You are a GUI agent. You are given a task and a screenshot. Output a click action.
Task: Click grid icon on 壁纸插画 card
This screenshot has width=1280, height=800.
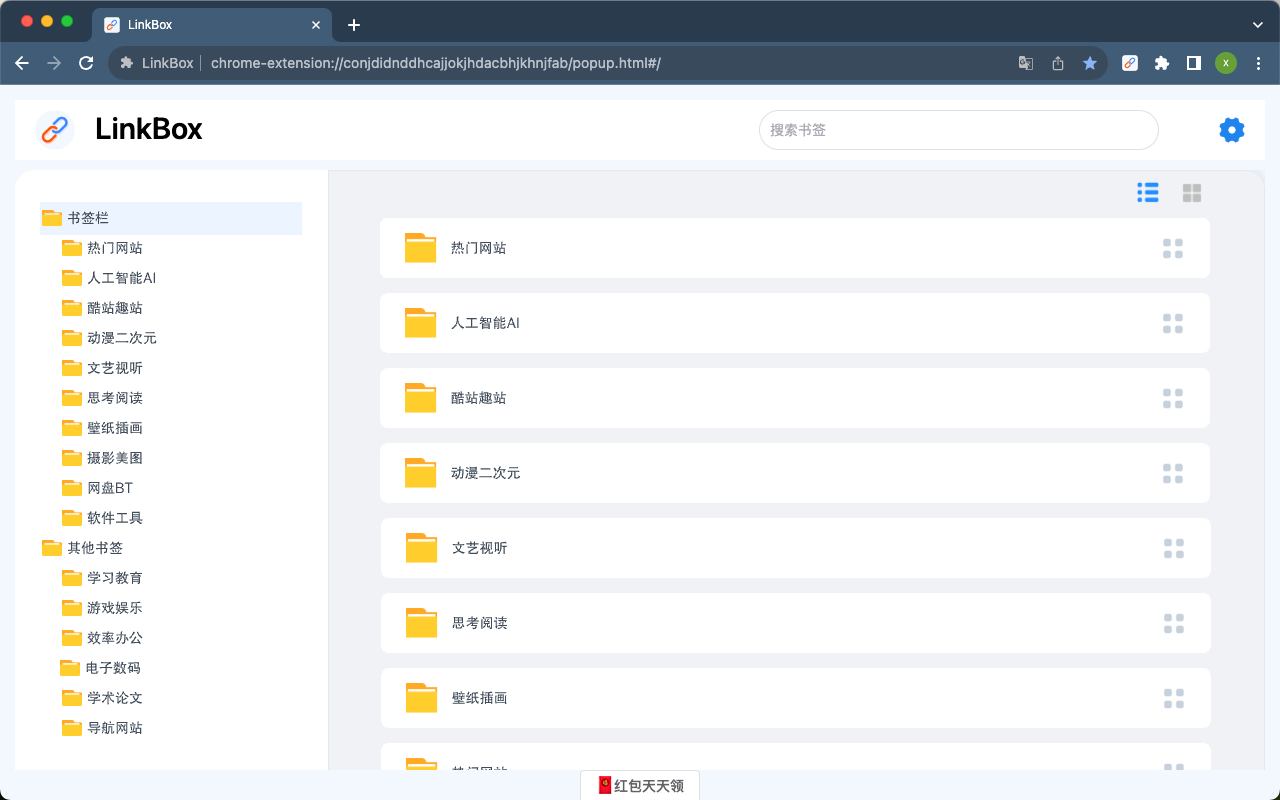pos(1174,698)
